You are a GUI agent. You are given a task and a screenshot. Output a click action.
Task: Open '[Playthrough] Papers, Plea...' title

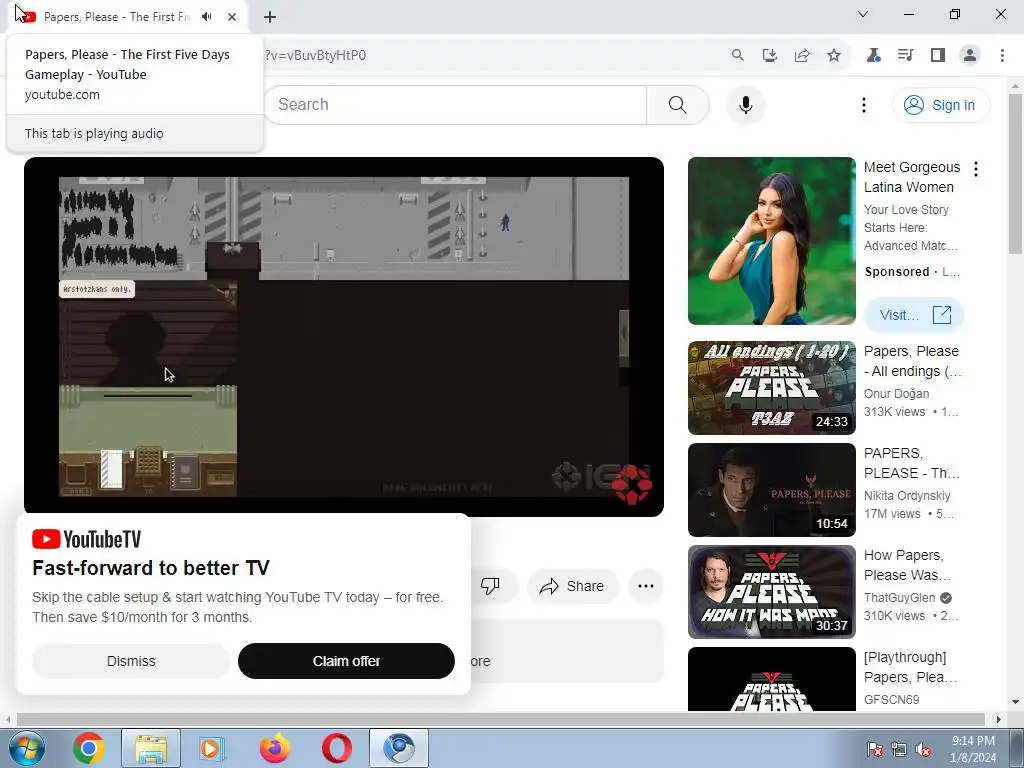[x=910, y=667]
